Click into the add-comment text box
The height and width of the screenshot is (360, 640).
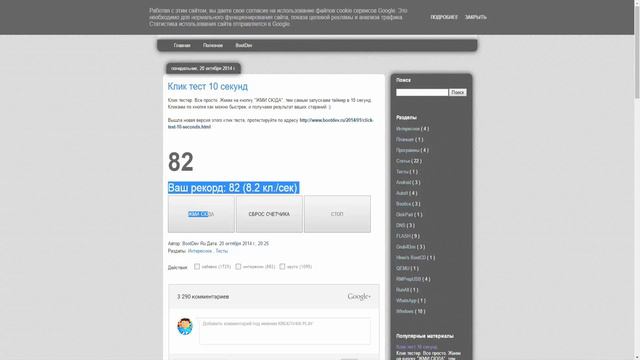[285, 331]
